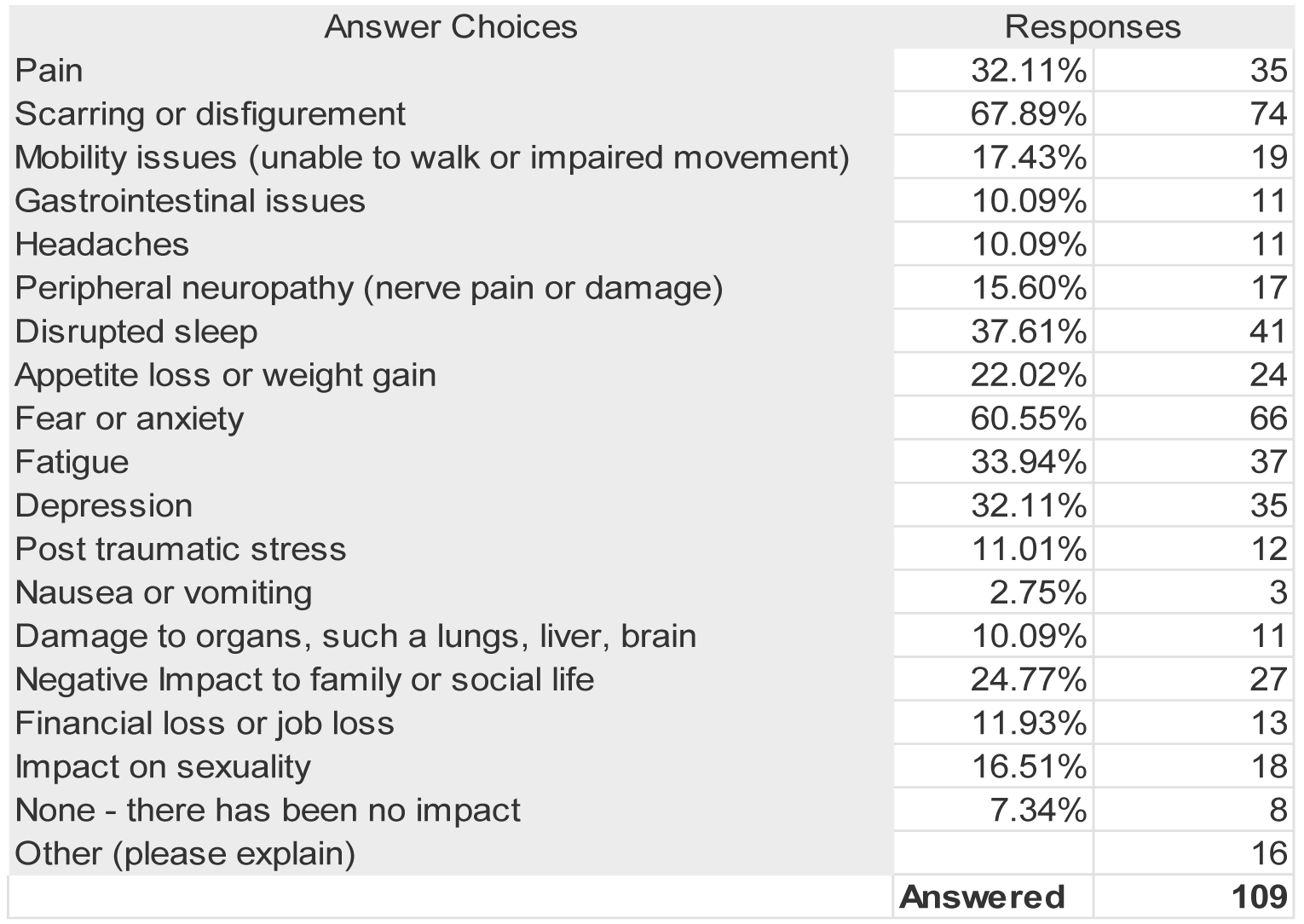Select the Depression row label
The height and width of the screenshot is (924, 1304).
(104, 505)
